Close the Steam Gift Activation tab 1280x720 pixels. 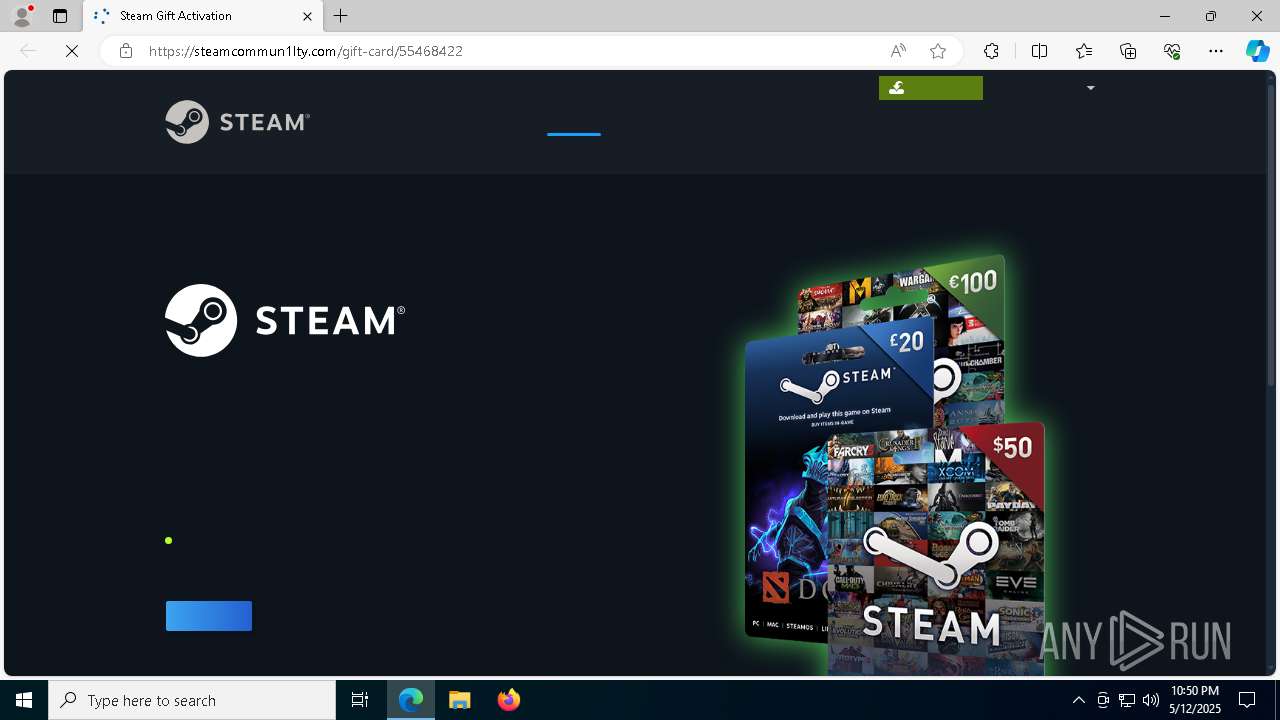[307, 16]
